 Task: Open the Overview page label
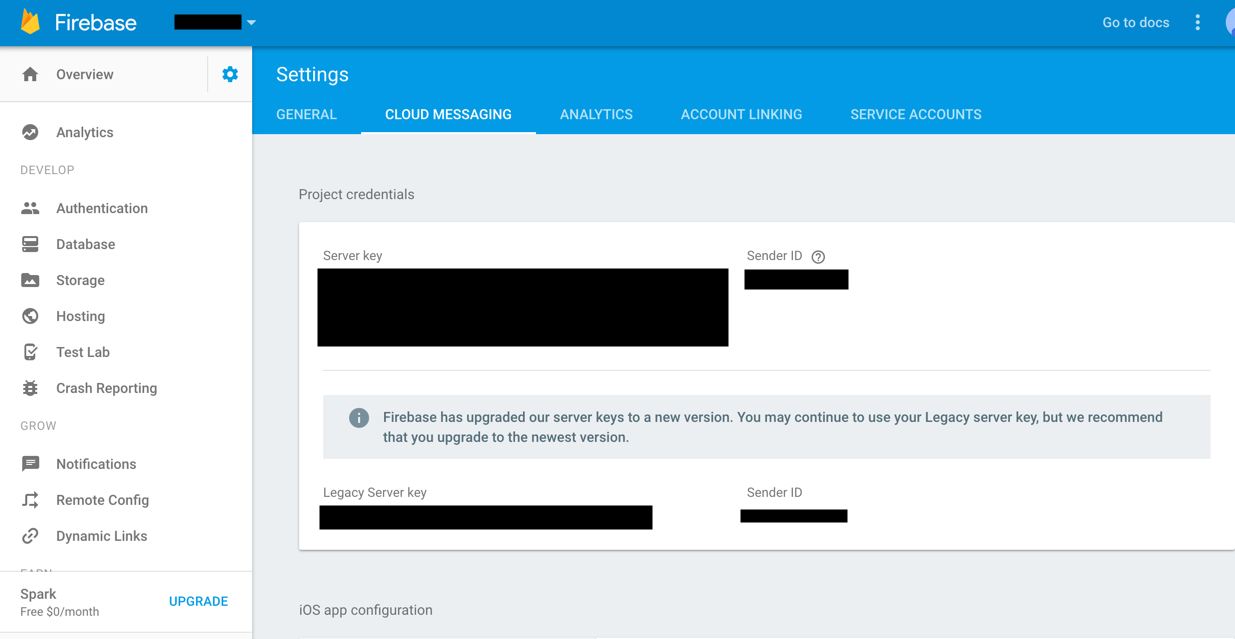click(85, 74)
